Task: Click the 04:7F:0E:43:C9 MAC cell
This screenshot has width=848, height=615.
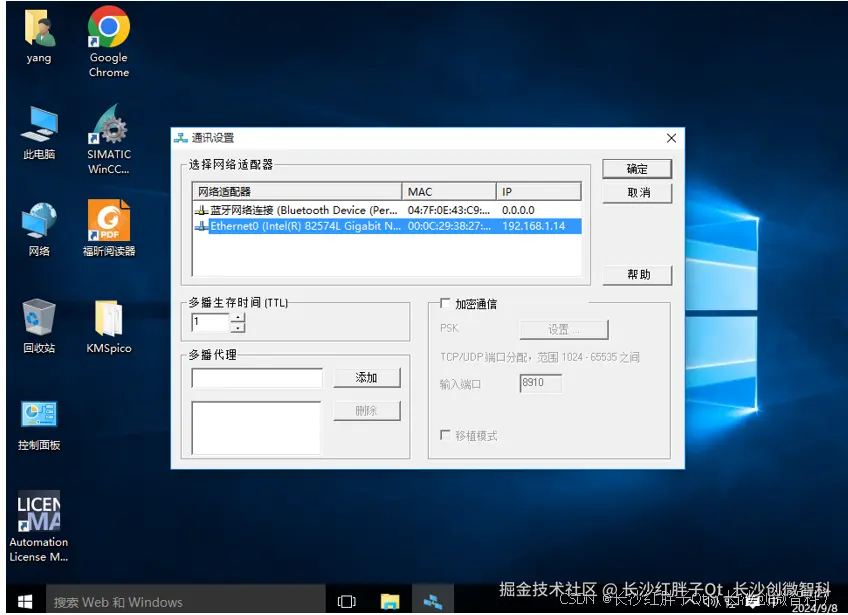Action: point(449,210)
